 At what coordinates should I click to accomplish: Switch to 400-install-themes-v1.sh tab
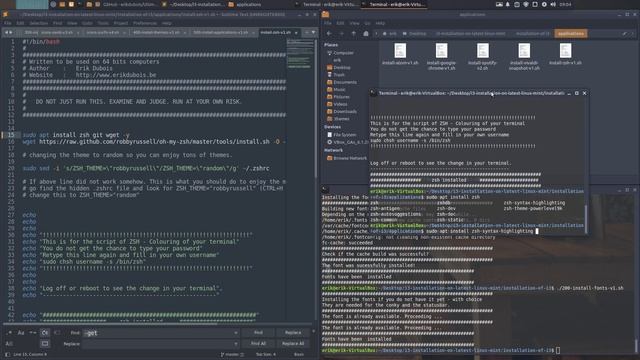[x=156, y=32]
